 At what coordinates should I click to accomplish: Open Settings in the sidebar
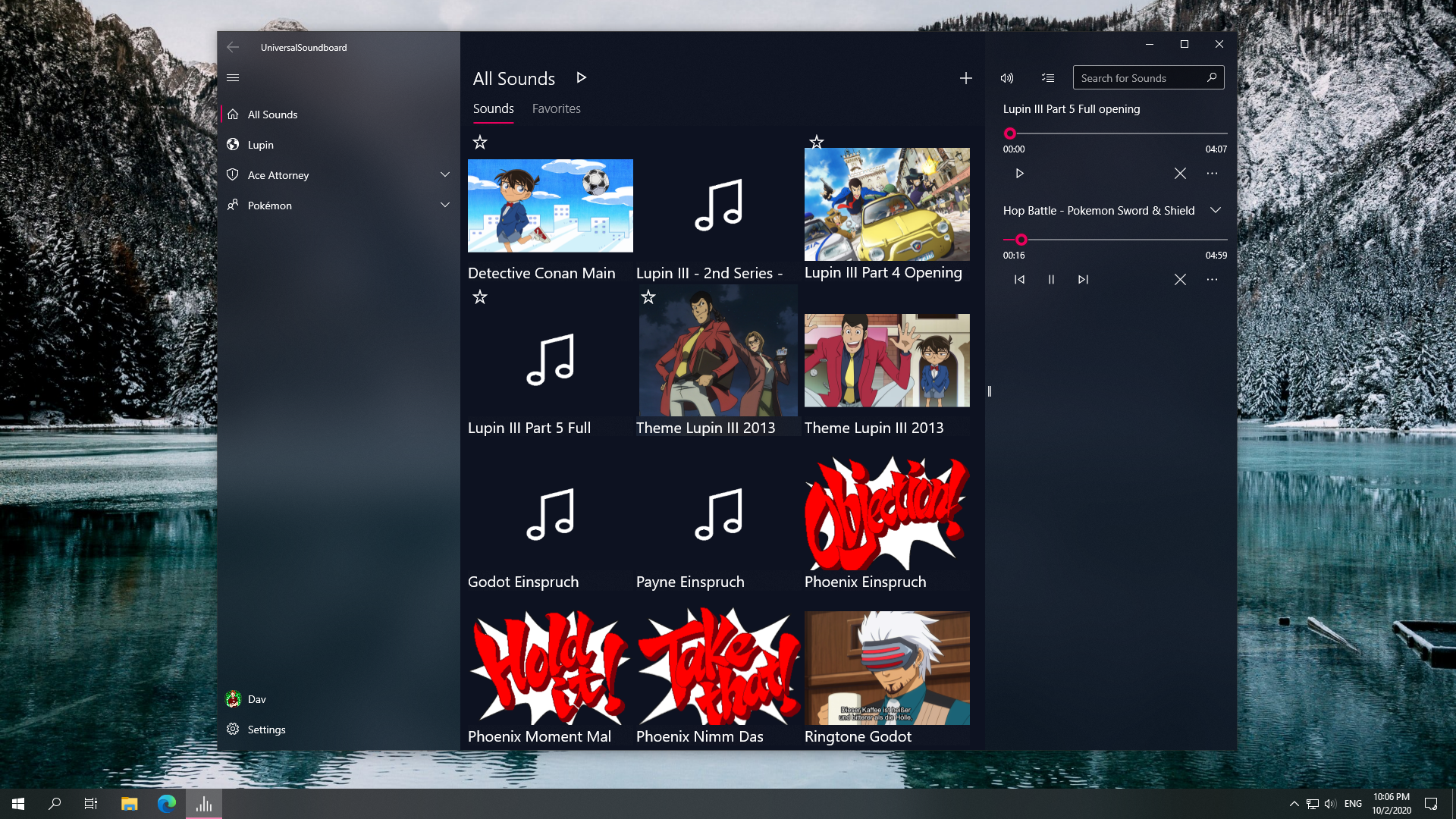[x=266, y=730]
